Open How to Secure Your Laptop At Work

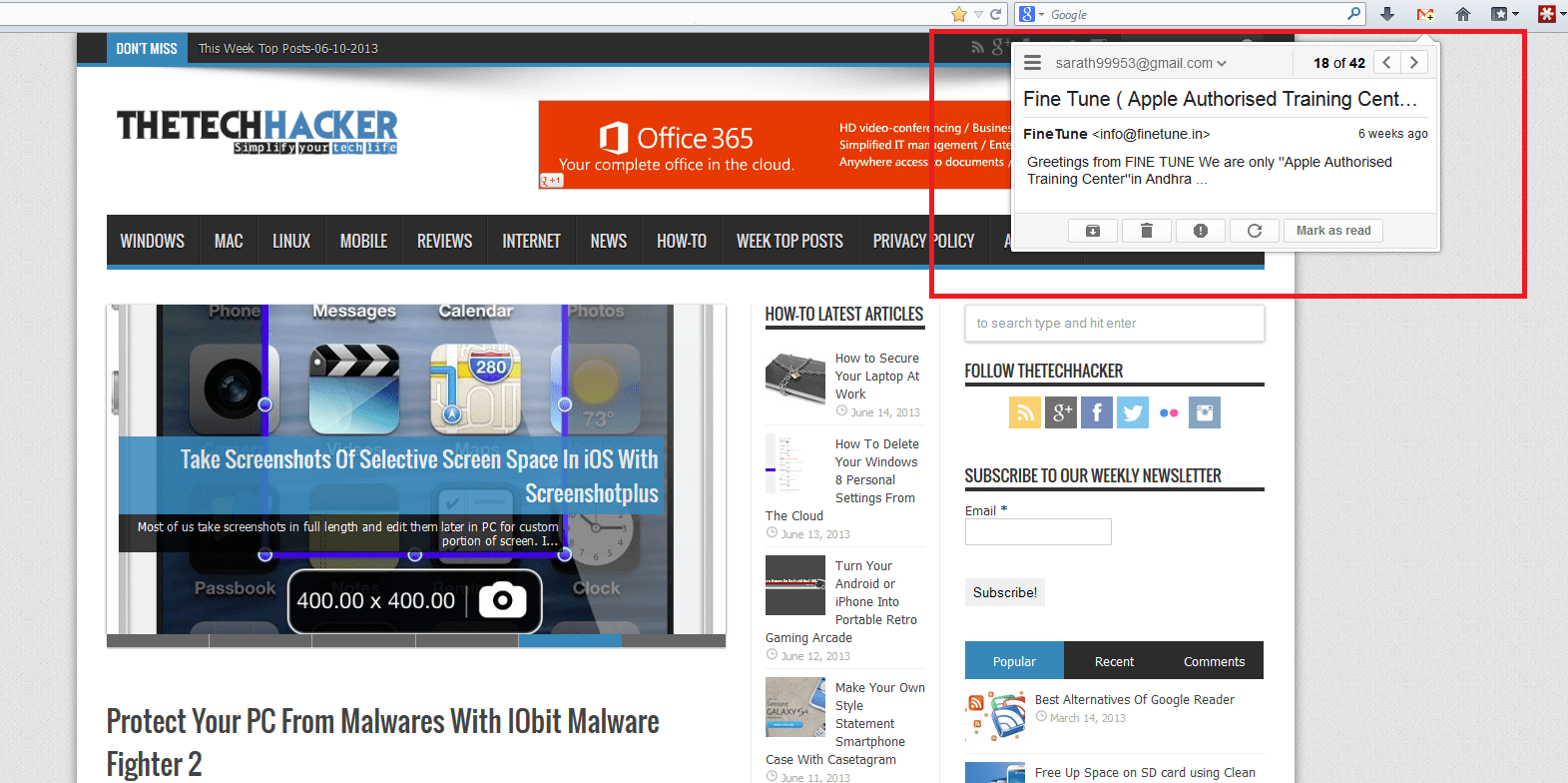click(877, 377)
